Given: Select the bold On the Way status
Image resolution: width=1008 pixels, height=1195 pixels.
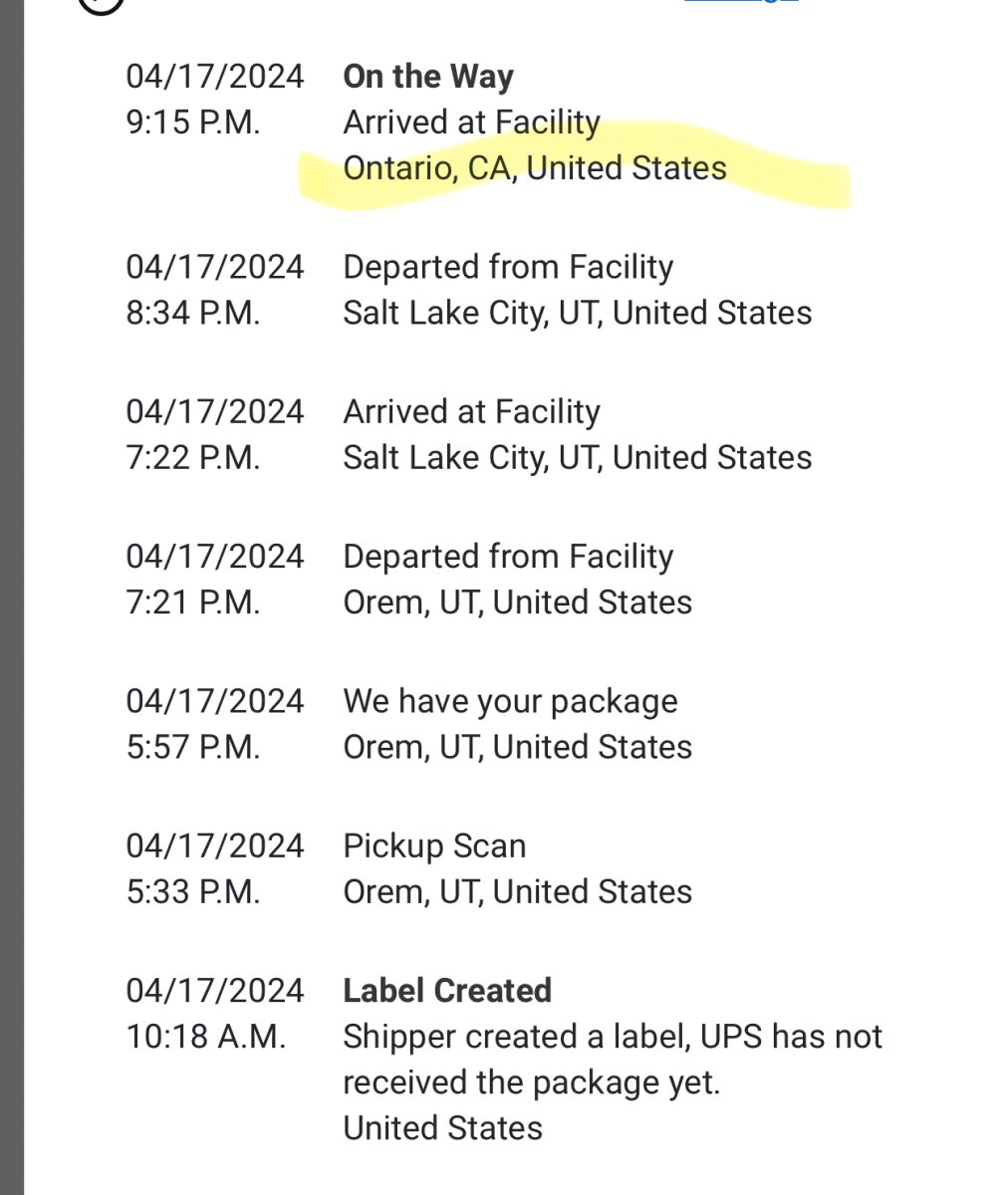Looking at the screenshot, I should pyautogui.click(x=428, y=77).
